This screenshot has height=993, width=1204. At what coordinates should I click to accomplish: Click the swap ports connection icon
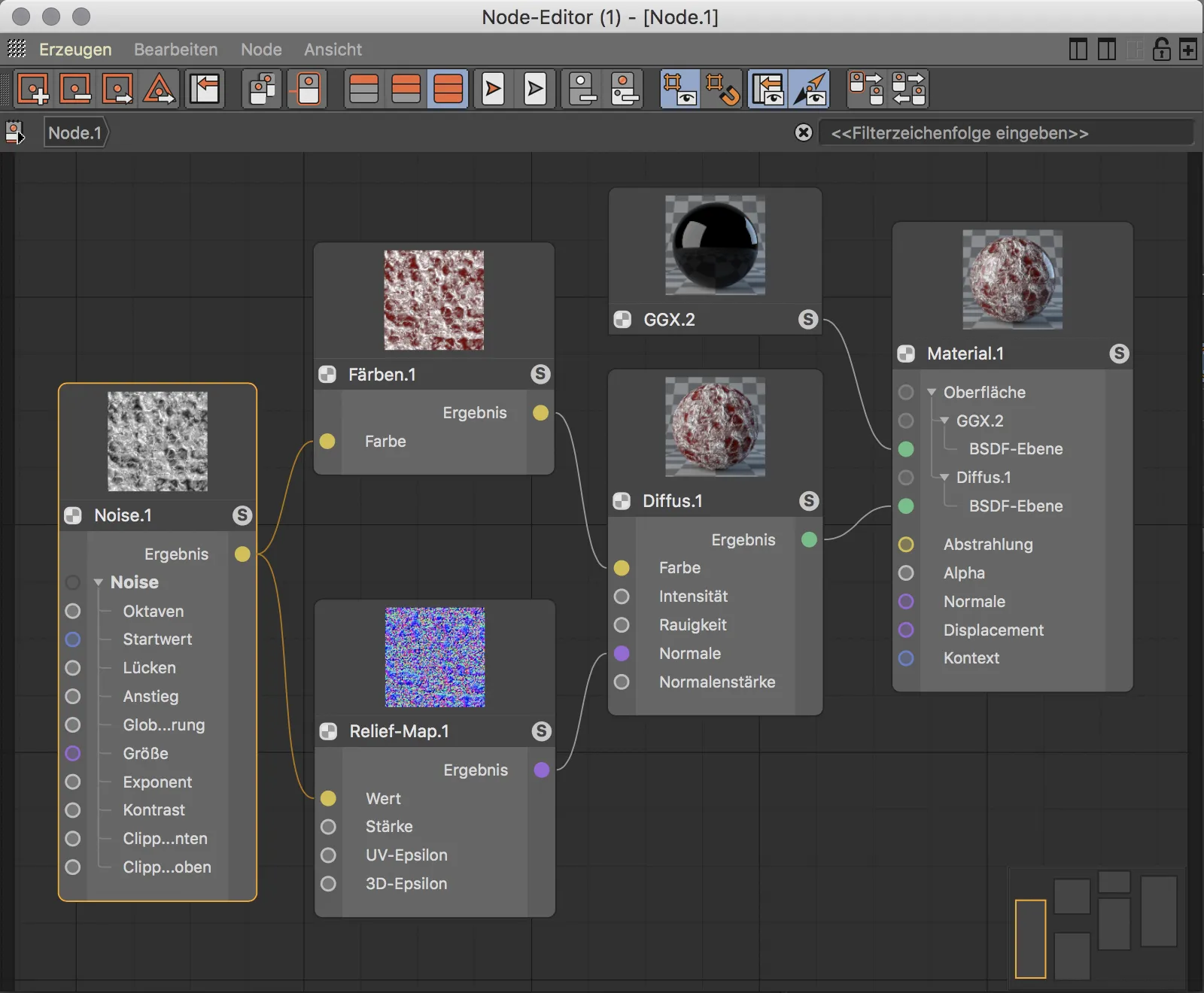pos(908,89)
